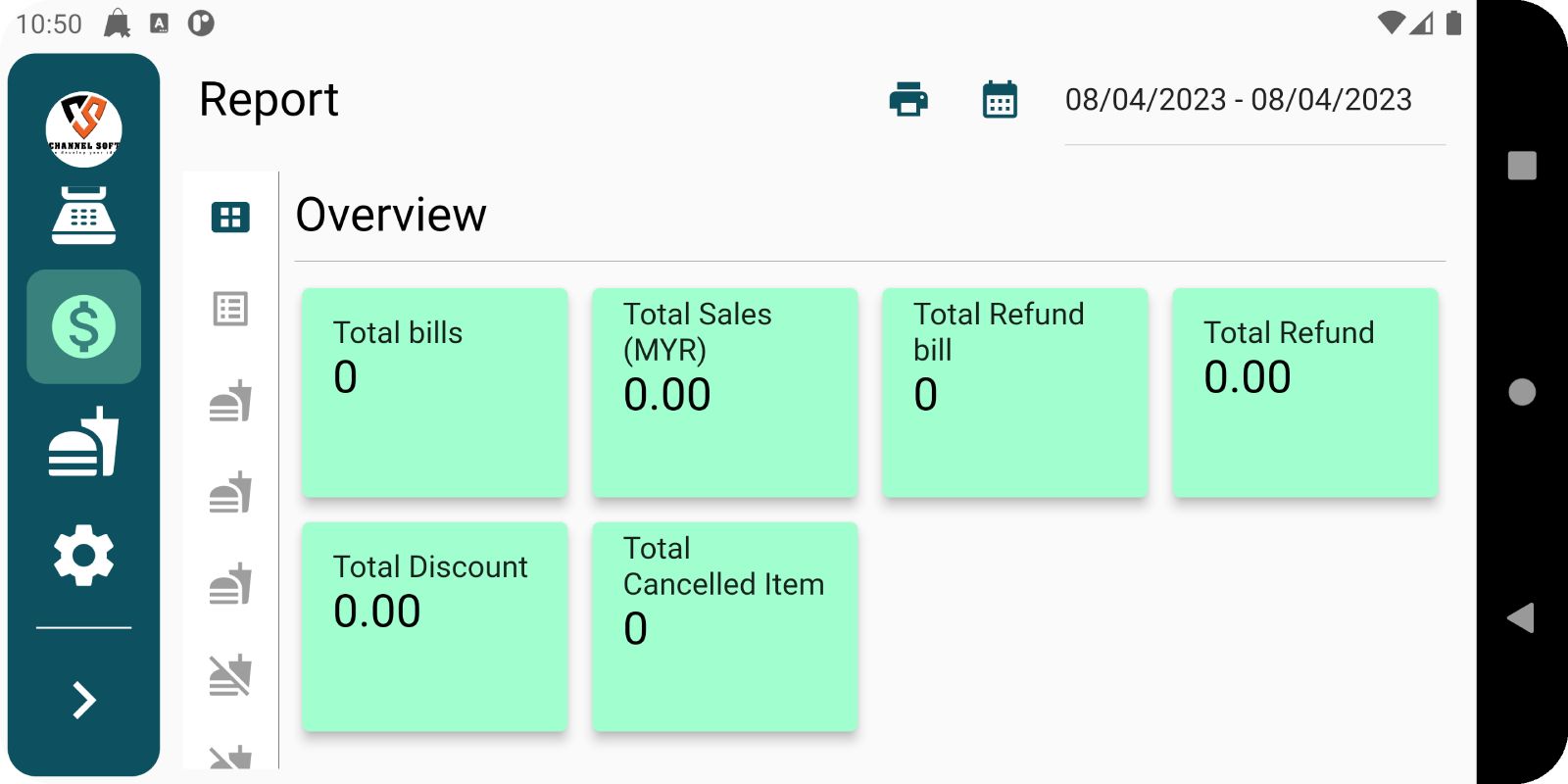Open the settings gear icon
The width and height of the screenshot is (1568, 784).
[83, 556]
